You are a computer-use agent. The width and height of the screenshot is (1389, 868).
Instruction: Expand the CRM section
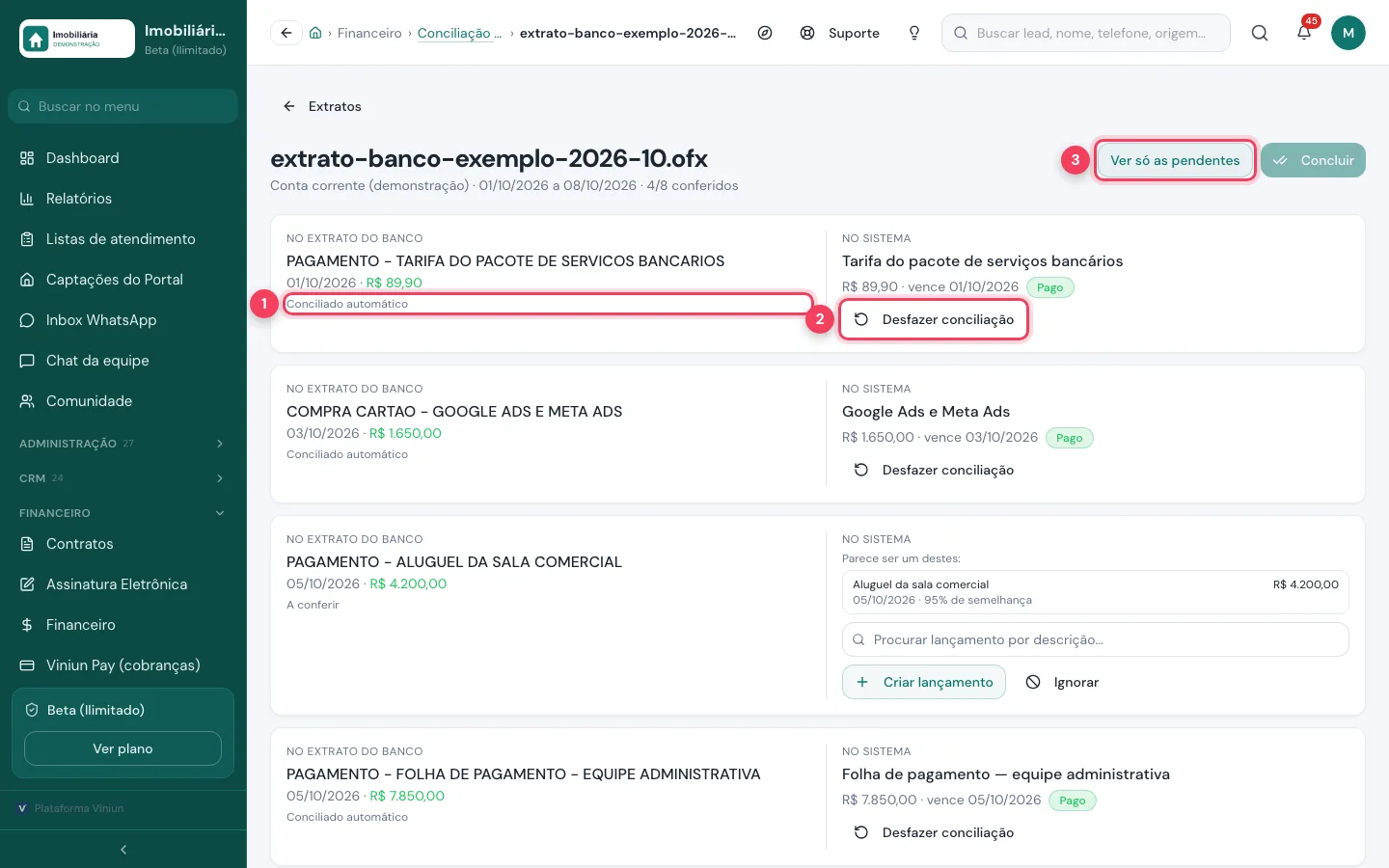tap(123, 478)
